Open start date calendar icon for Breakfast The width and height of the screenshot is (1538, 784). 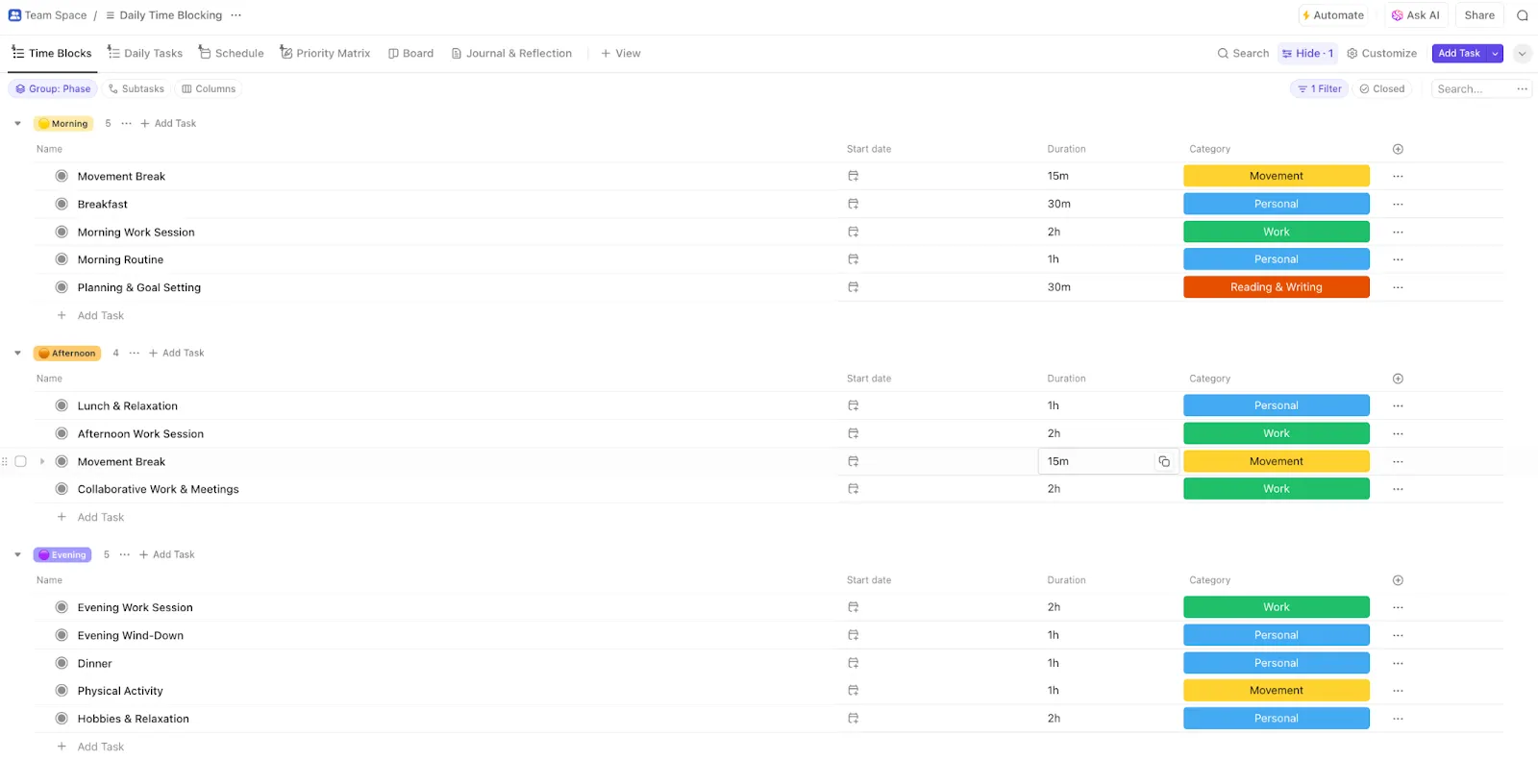click(x=853, y=204)
